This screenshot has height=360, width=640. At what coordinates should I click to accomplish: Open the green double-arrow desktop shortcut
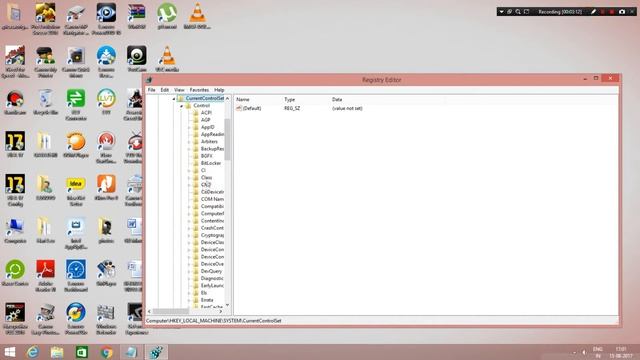pyautogui.click(x=76, y=105)
